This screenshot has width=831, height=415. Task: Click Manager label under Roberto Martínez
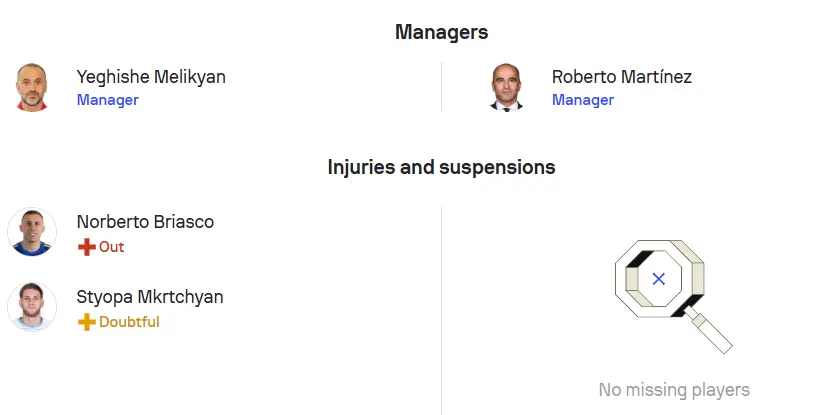pyautogui.click(x=583, y=100)
